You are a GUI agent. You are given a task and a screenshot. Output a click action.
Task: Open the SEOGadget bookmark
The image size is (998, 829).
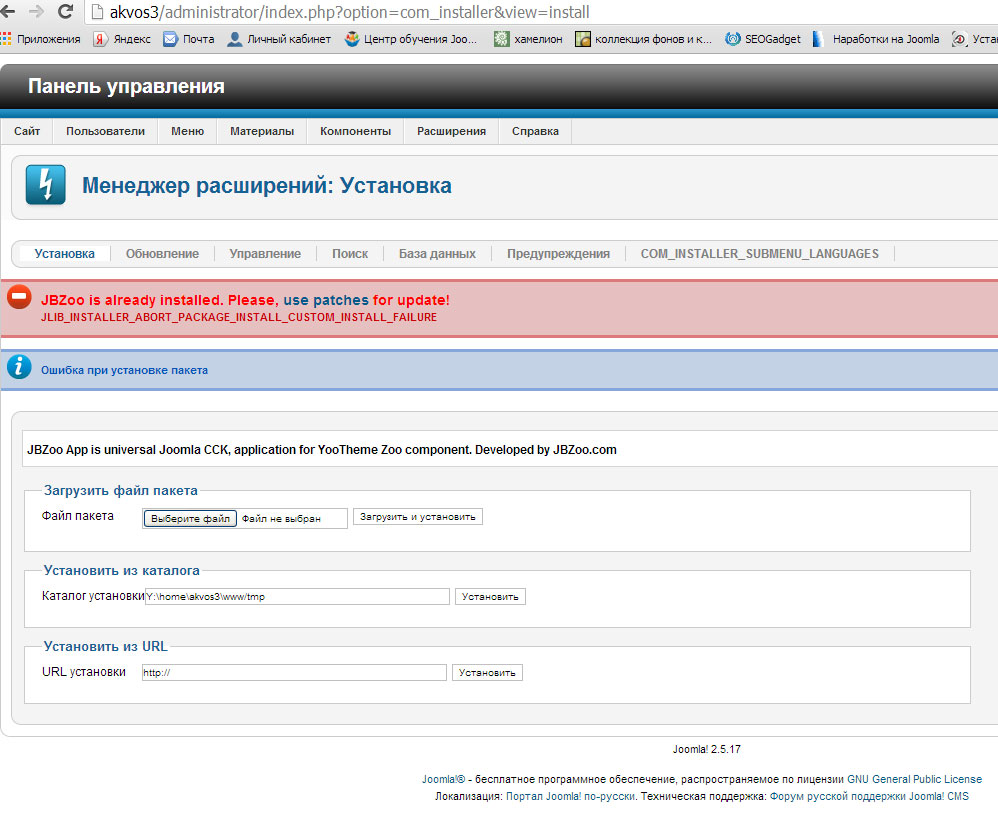[763, 39]
